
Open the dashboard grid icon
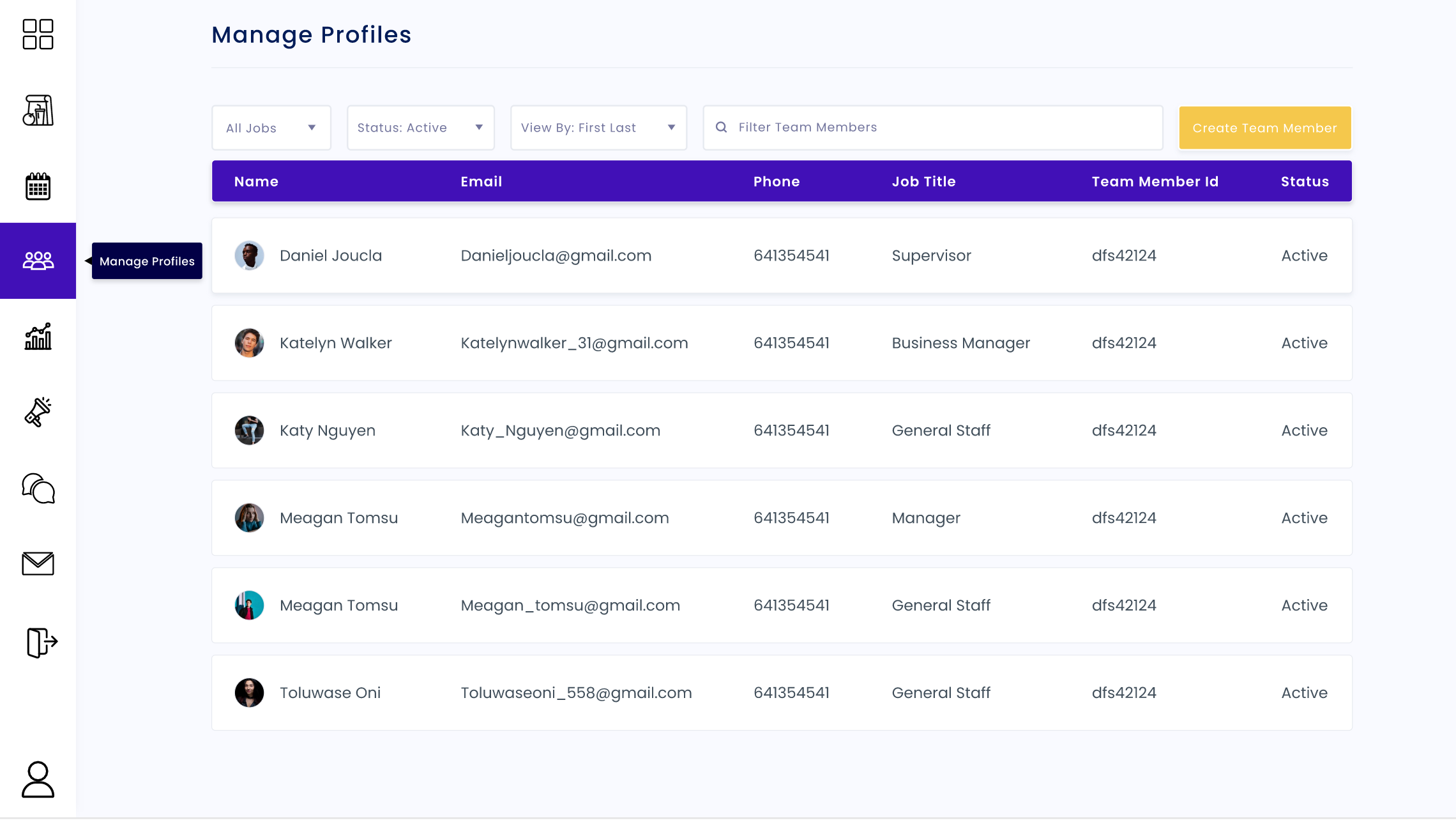[38, 34]
